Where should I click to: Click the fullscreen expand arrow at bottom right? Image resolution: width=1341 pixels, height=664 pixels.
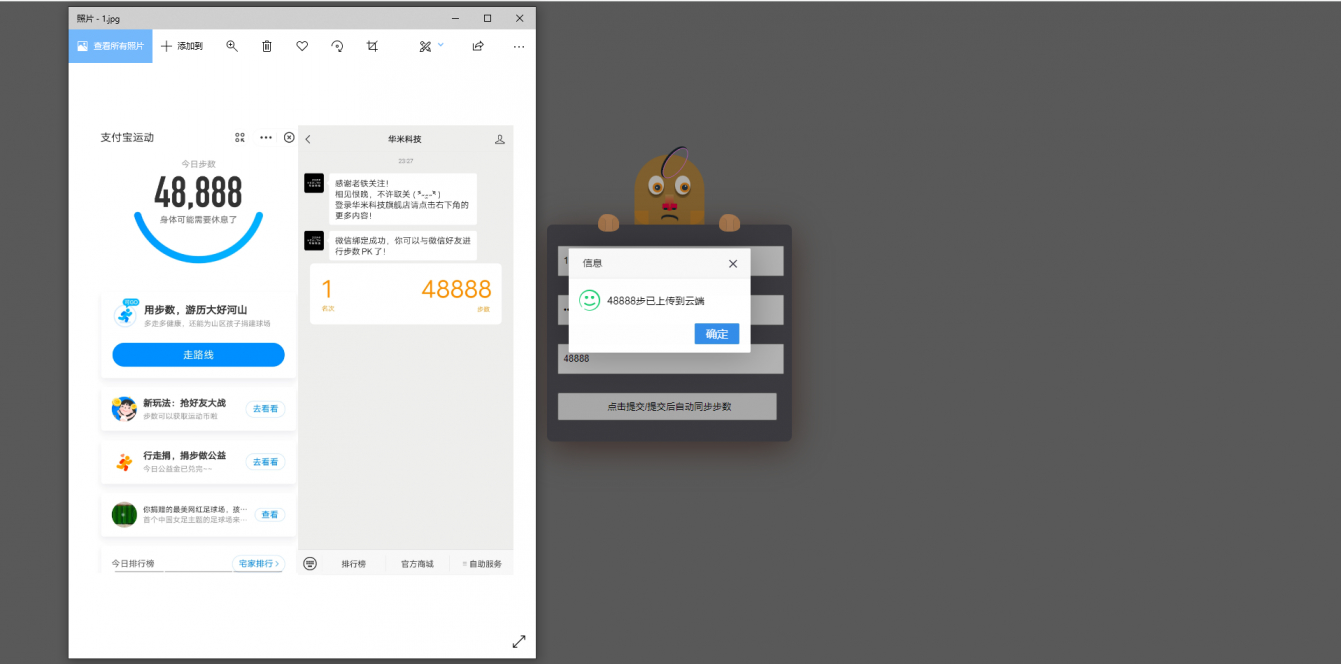518,642
